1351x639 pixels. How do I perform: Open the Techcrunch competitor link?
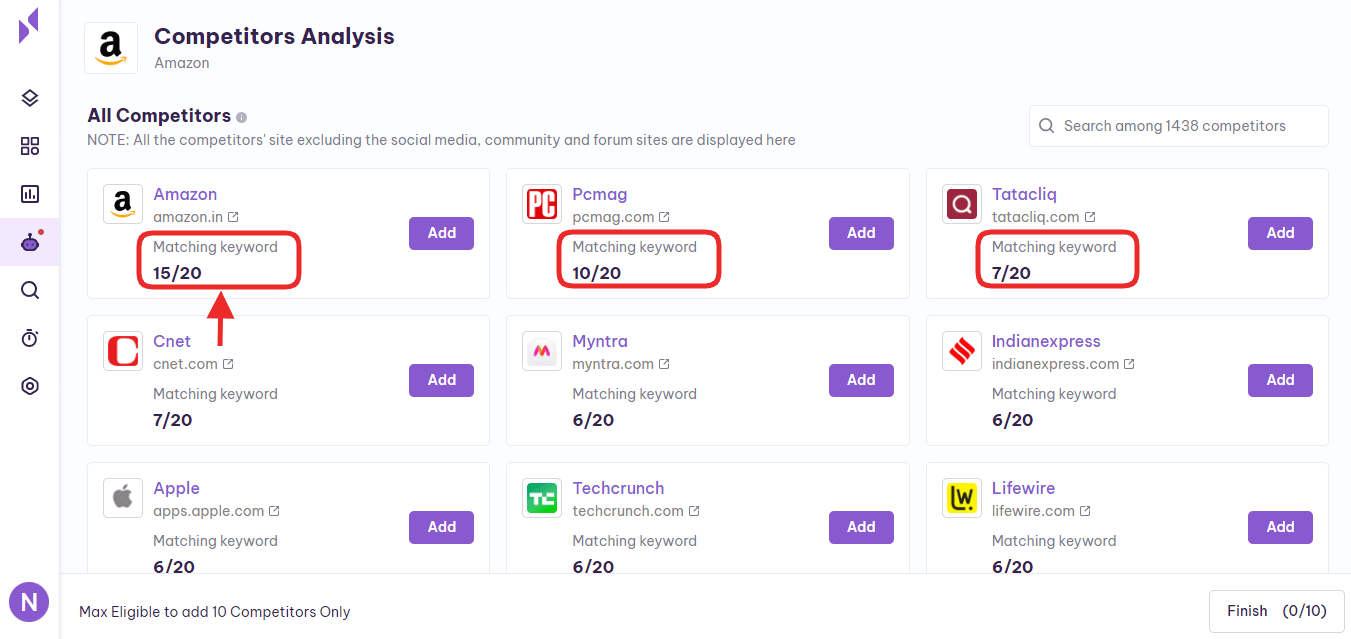pos(618,488)
